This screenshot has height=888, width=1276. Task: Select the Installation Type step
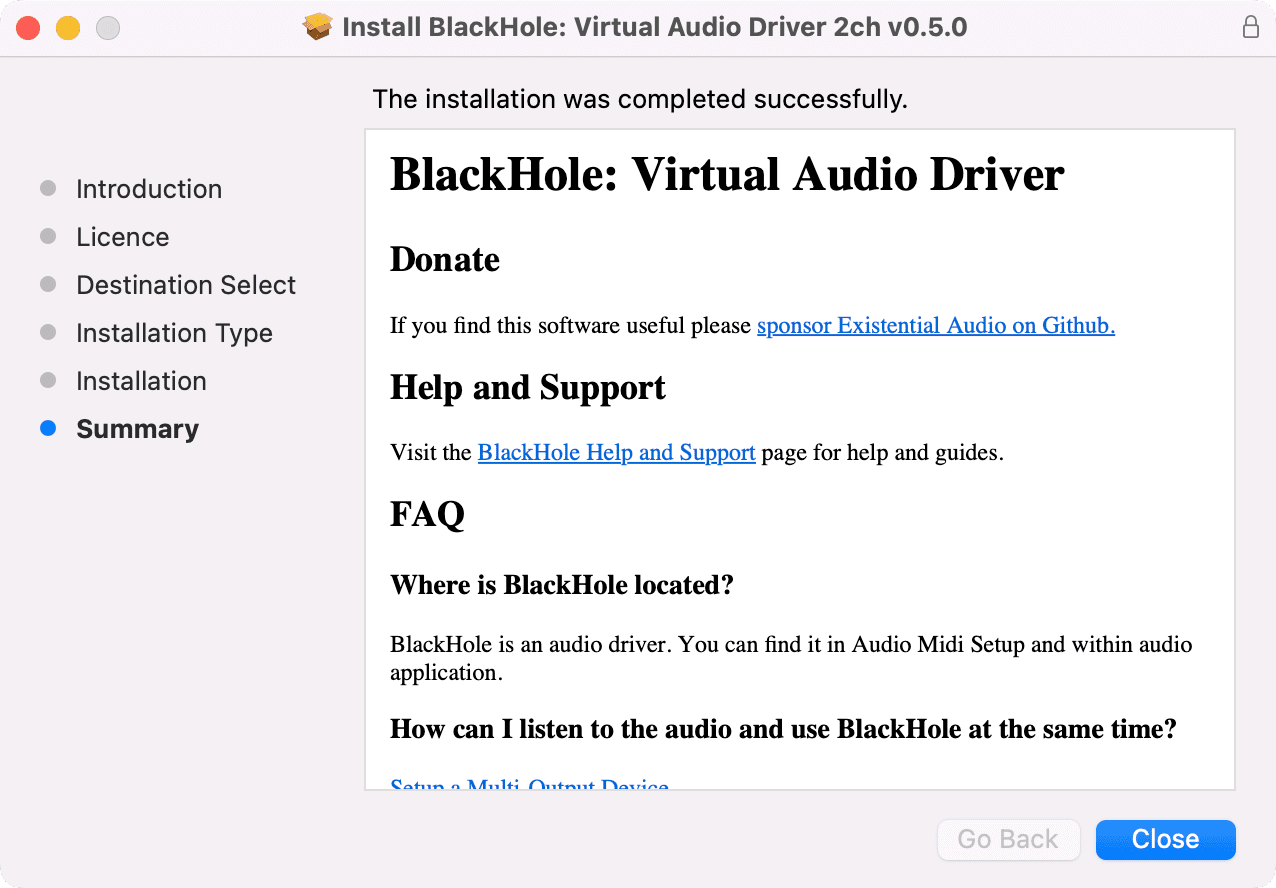174,333
